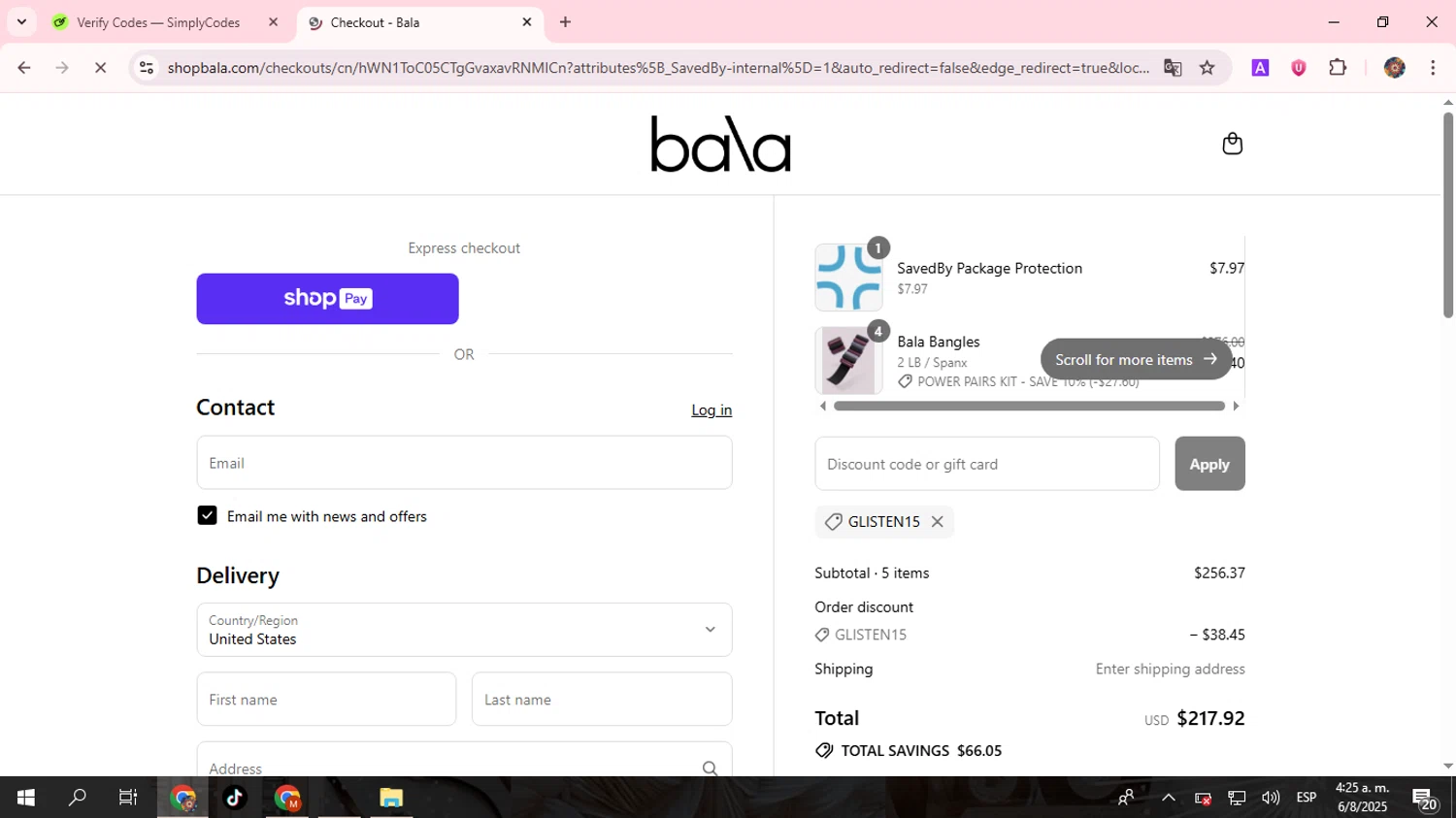Open the notification center

coord(1425,799)
